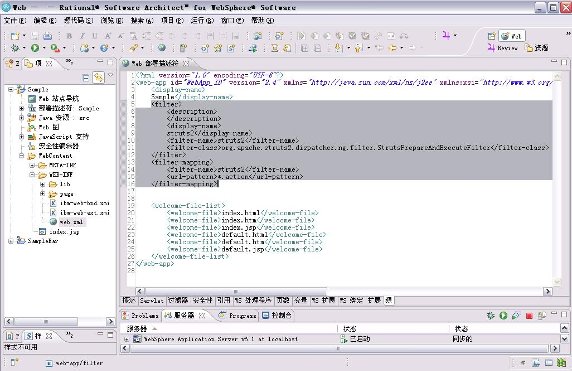The image size is (572, 371).
Task: Switch to the Web perspective button
Action: [511, 36]
